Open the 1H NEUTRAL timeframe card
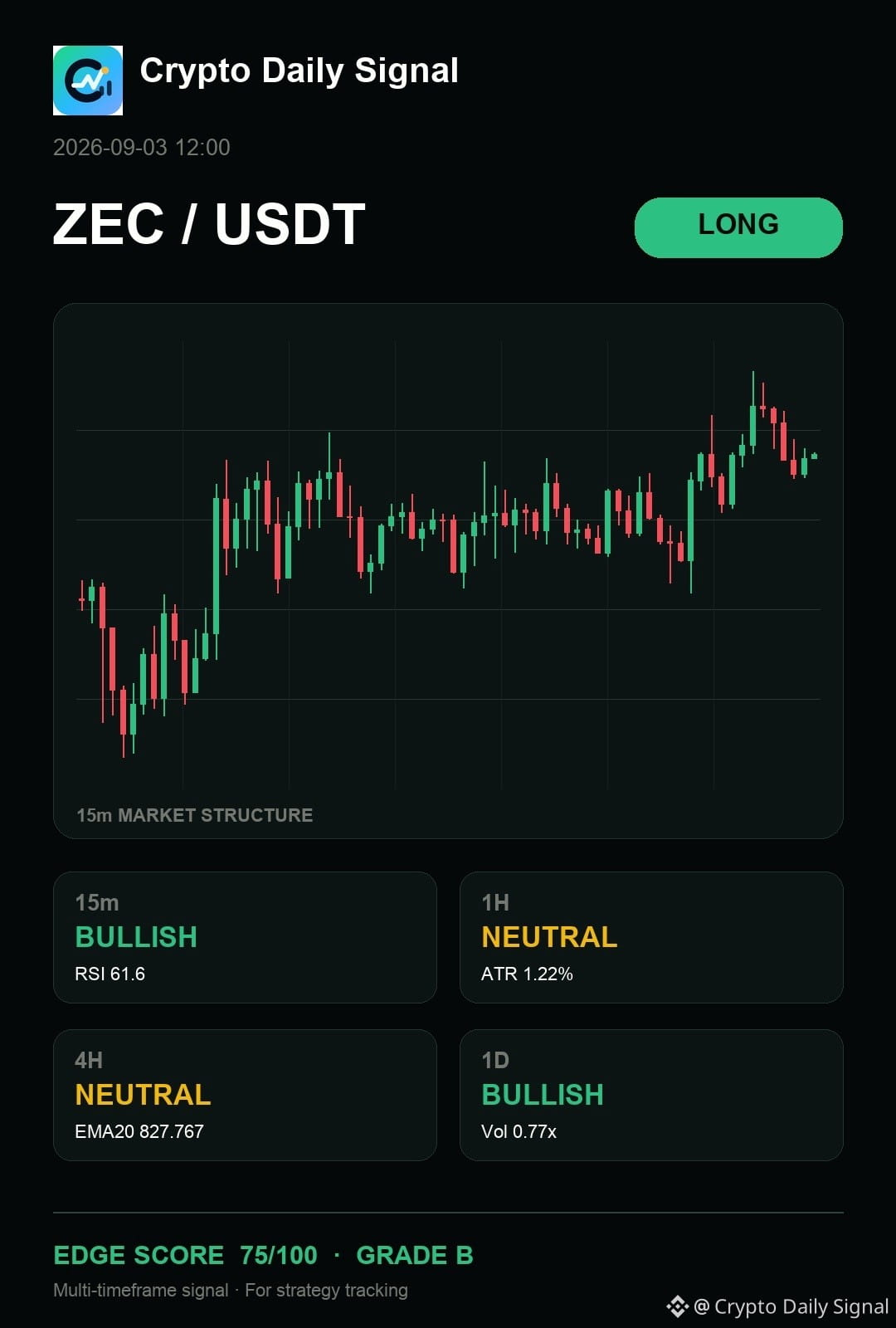896x1328 pixels. click(651, 937)
